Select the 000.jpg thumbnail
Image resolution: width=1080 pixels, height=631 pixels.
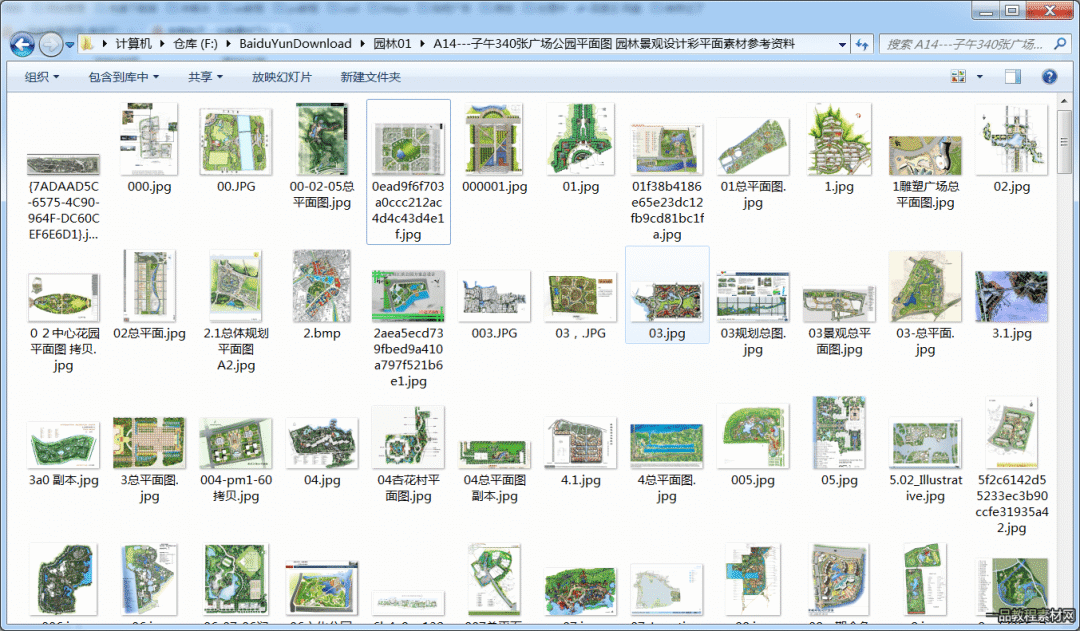[x=149, y=140]
